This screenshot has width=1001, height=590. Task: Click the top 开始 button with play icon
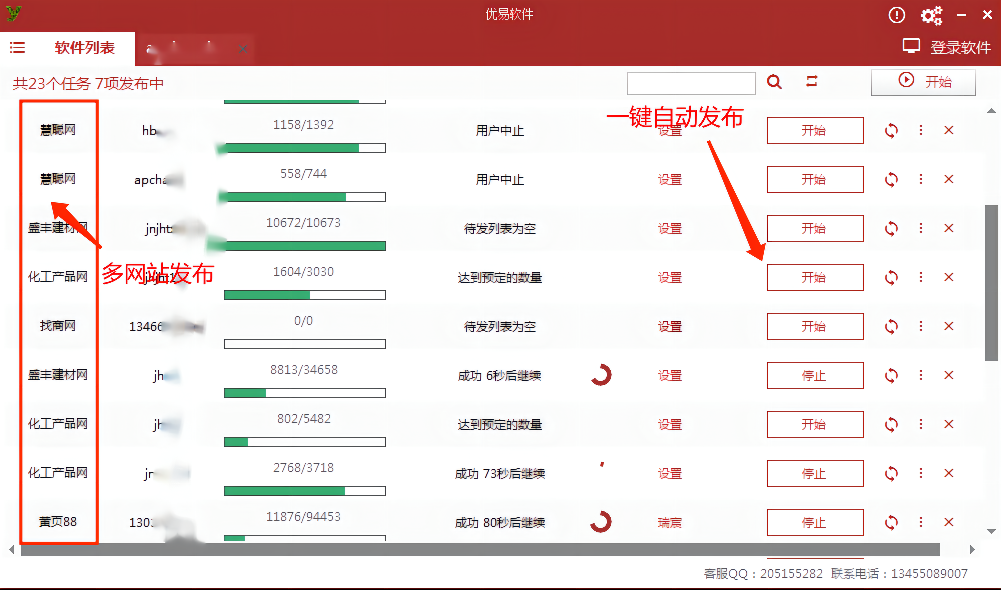coord(923,82)
